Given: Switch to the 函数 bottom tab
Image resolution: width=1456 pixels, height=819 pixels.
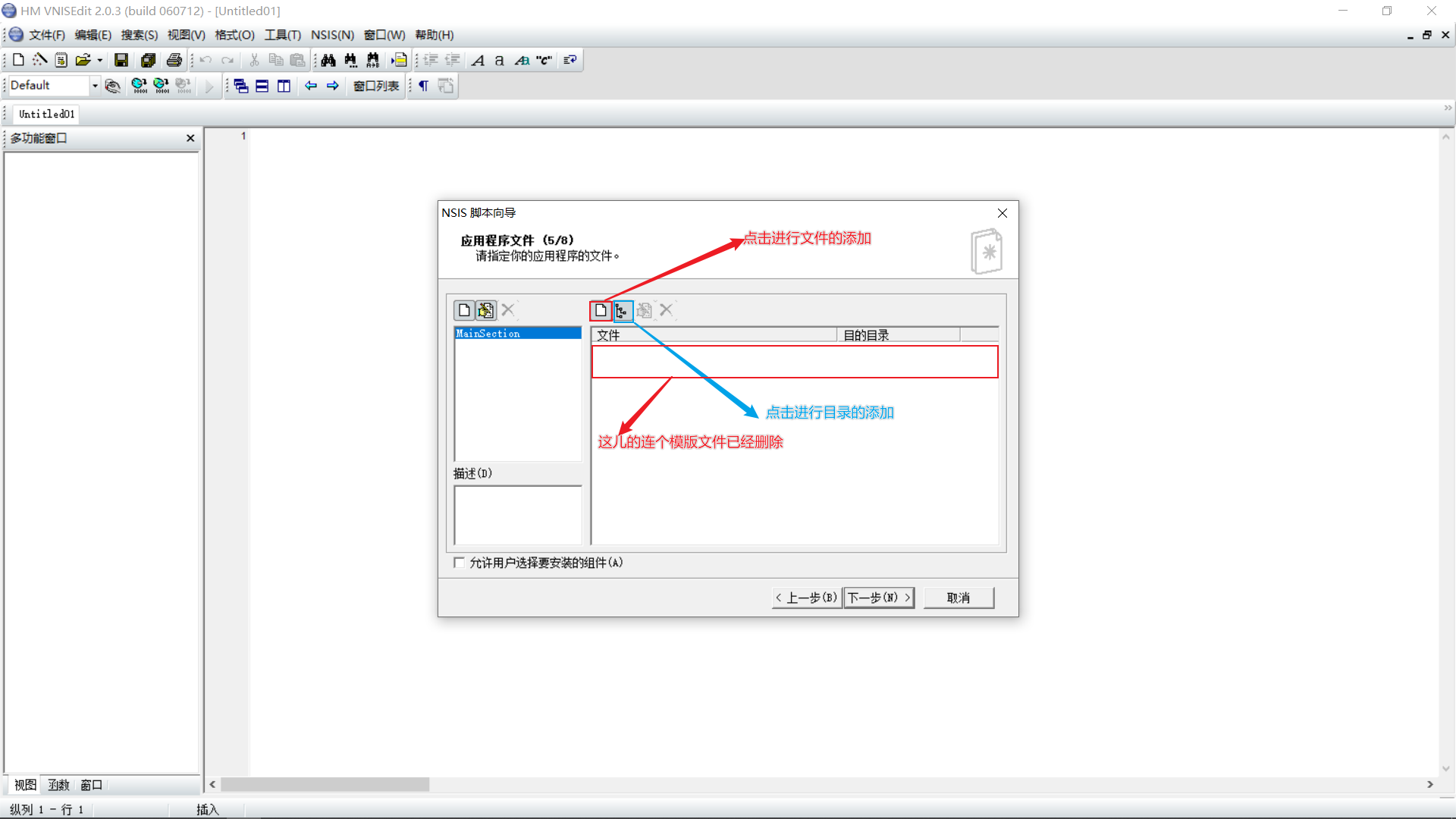Looking at the screenshot, I should [x=58, y=785].
